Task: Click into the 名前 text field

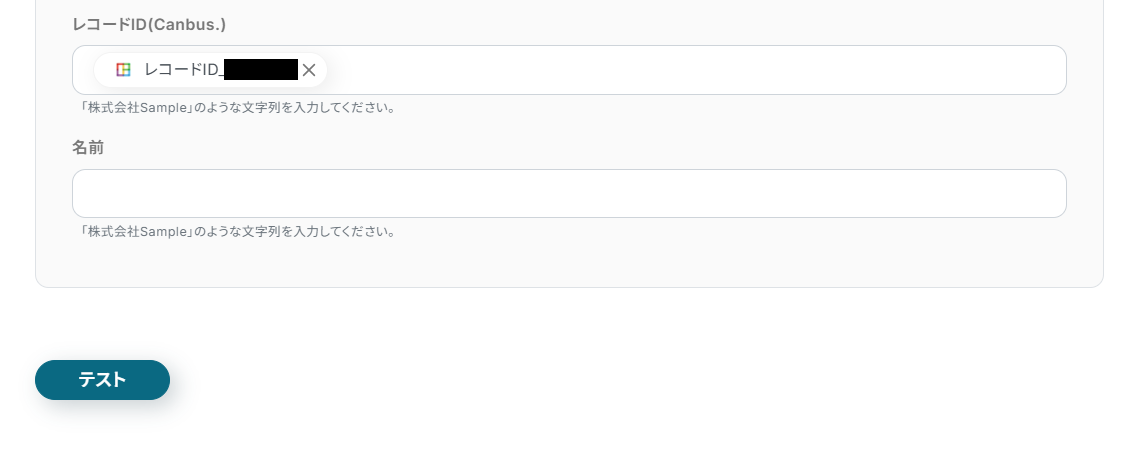Action: (568, 194)
